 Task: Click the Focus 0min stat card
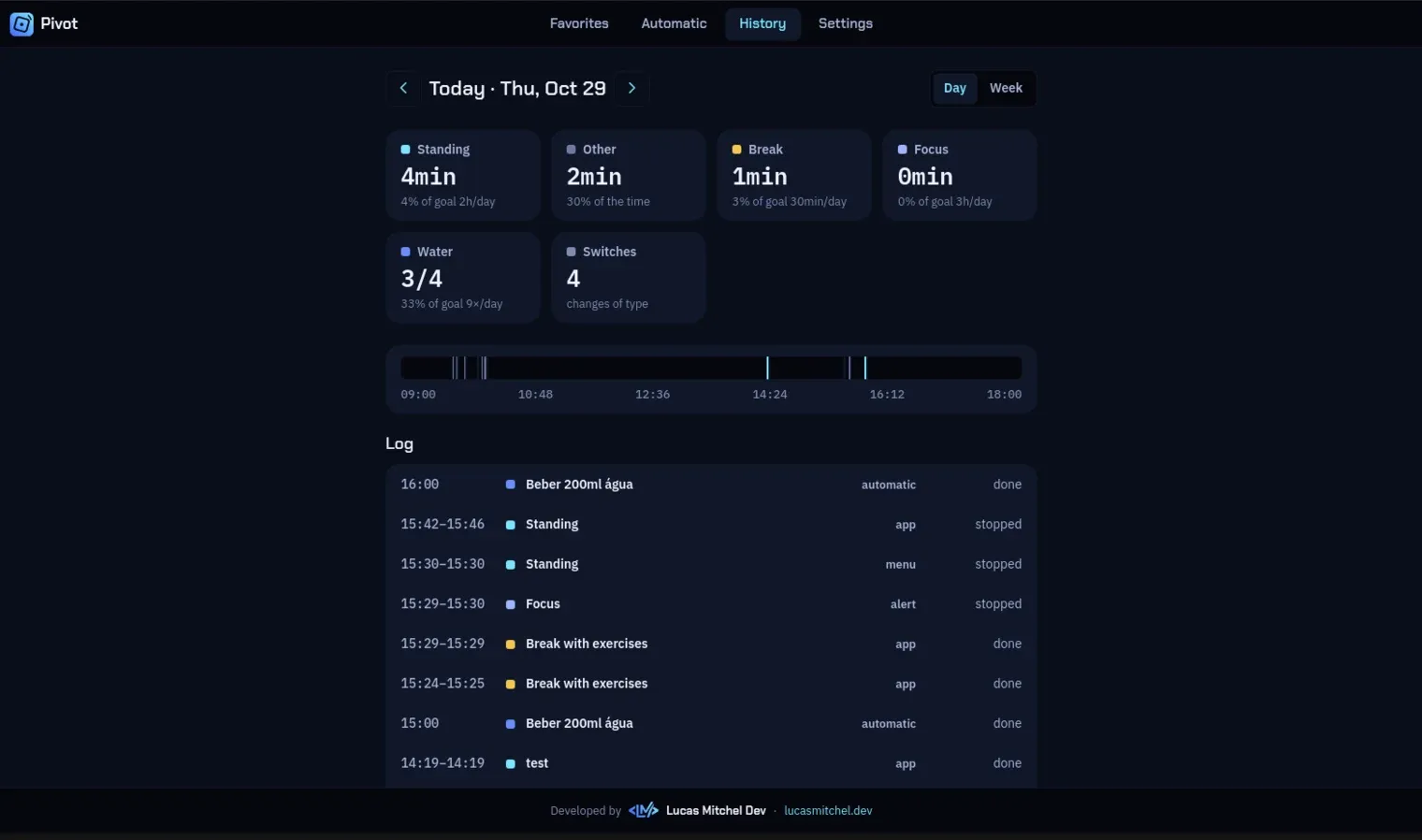pyautogui.click(x=960, y=175)
